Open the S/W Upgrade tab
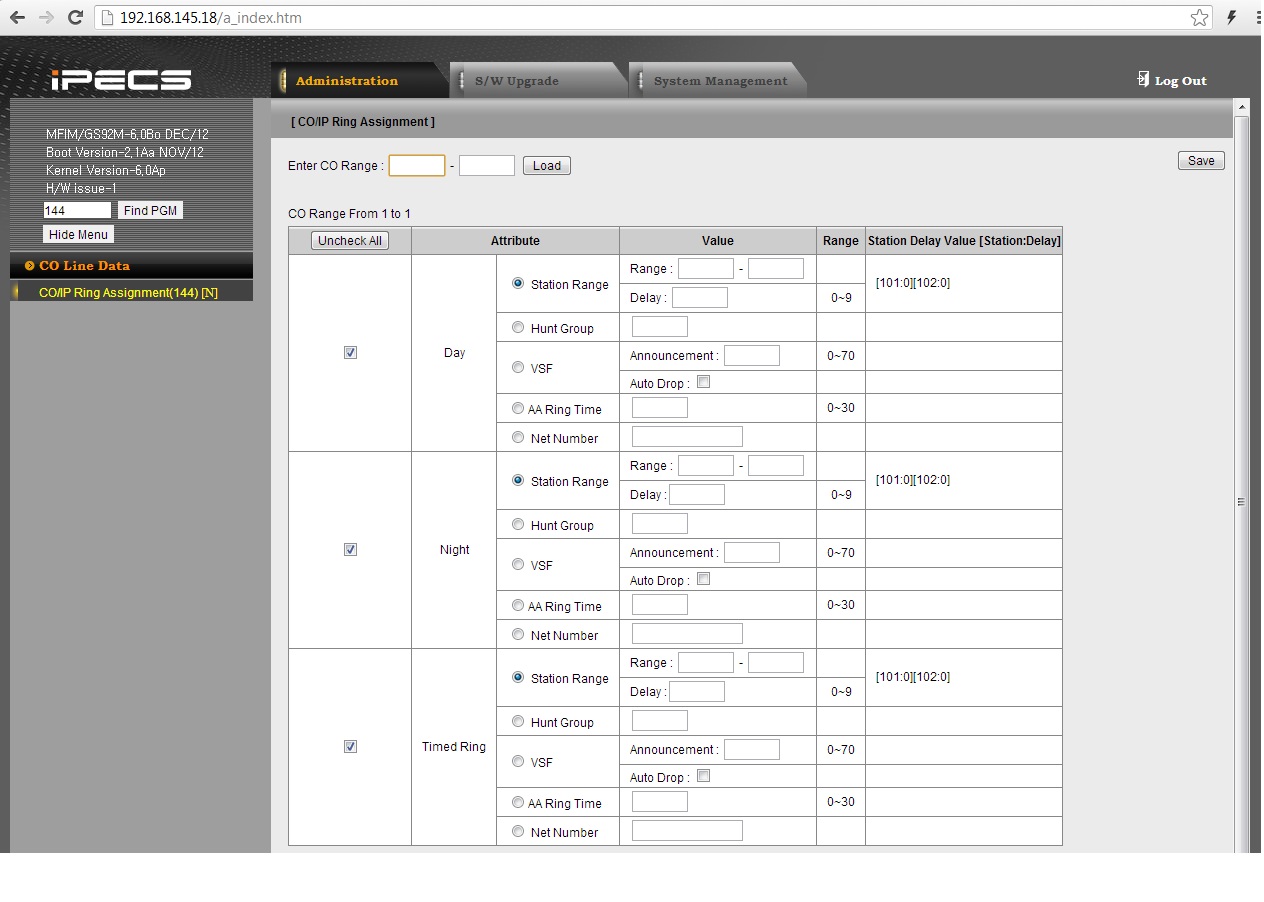 coord(516,81)
